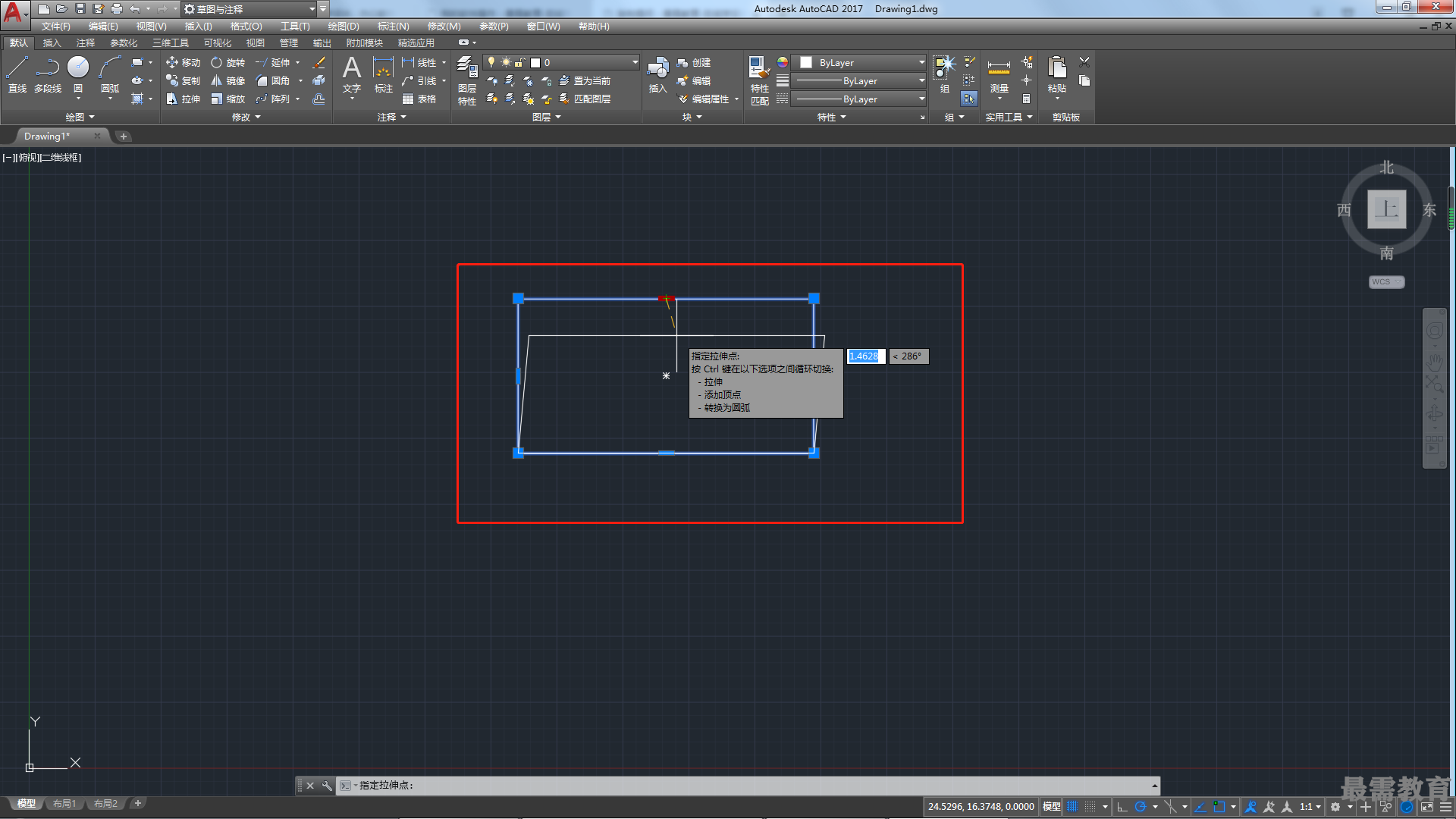Click the 匹配图层 button

point(585,99)
